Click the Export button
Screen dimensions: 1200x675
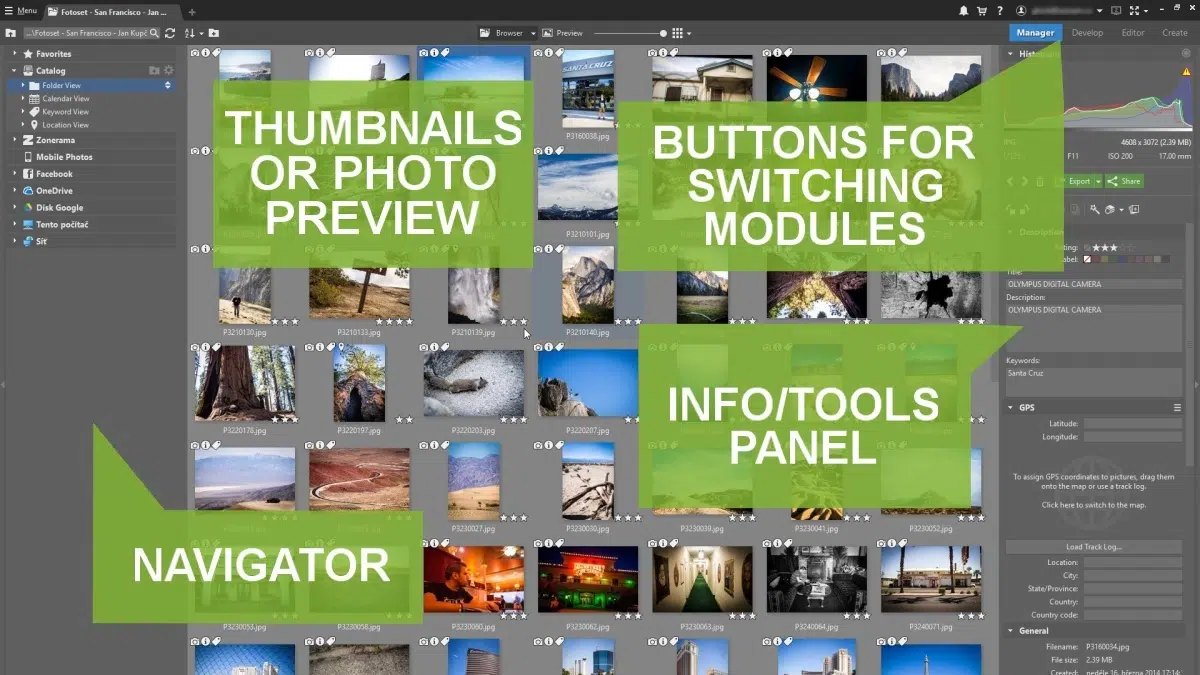(1079, 181)
